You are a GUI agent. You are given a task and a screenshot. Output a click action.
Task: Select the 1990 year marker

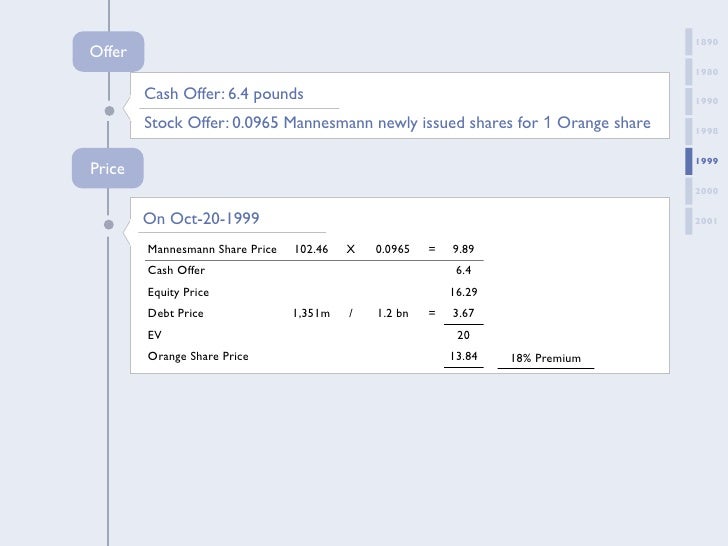pos(706,101)
